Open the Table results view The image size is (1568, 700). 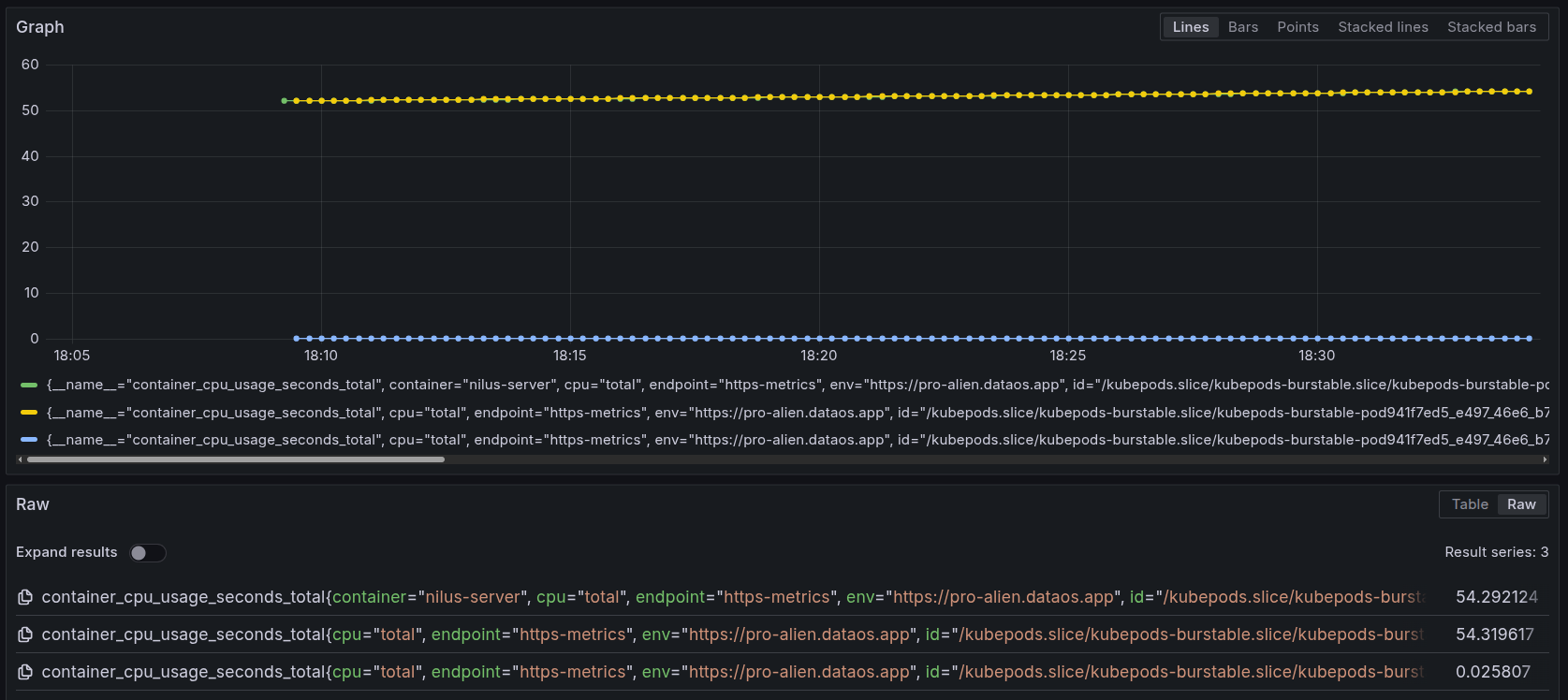[1469, 504]
